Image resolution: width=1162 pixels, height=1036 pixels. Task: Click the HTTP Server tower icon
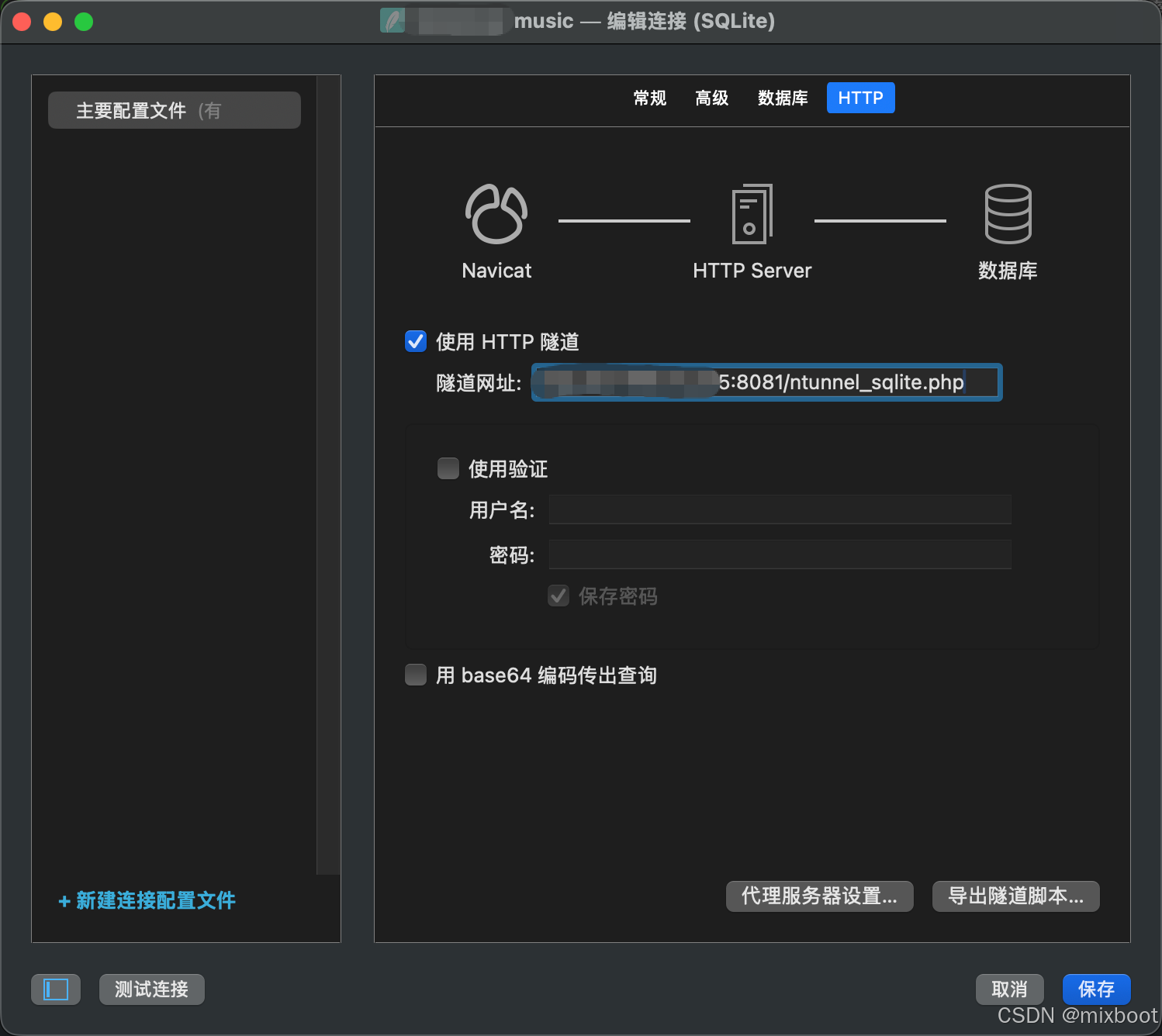pyautogui.click(x=752, y=214)
